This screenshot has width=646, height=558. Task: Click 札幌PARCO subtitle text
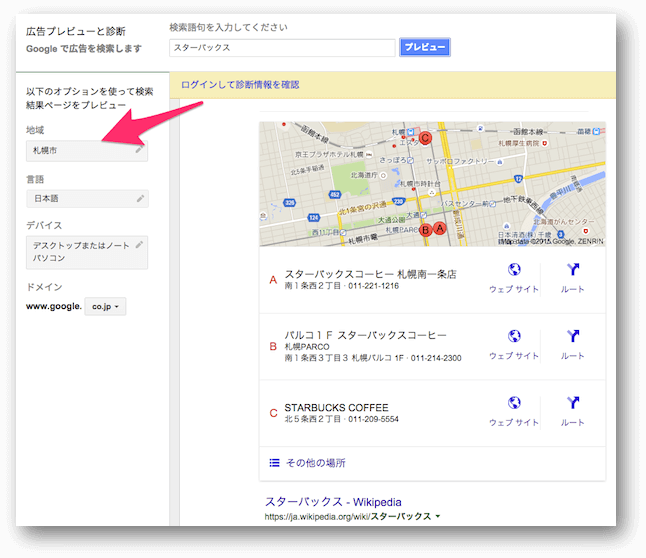click(307, 347)
